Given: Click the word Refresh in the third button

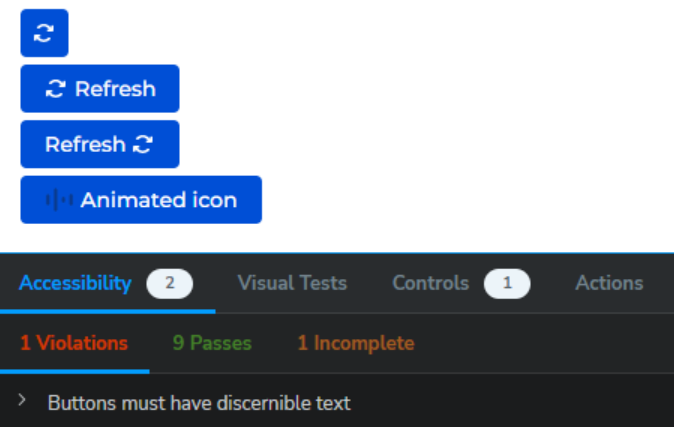Looking at the screenshot, I should pyautogui.click(x=85, y=144).
